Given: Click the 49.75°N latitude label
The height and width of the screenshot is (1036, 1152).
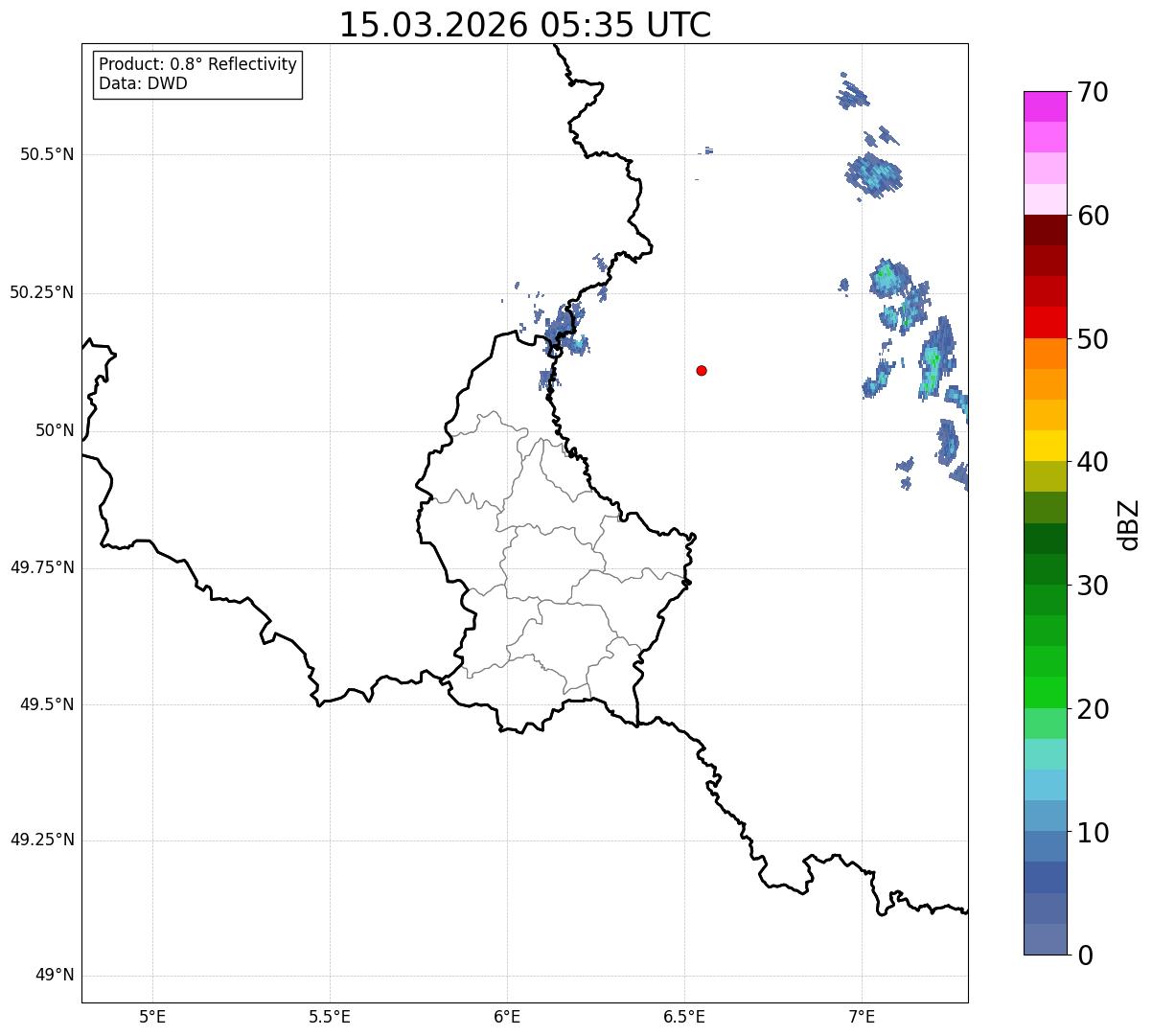Looking at the screenshot, I should [41, 567].
